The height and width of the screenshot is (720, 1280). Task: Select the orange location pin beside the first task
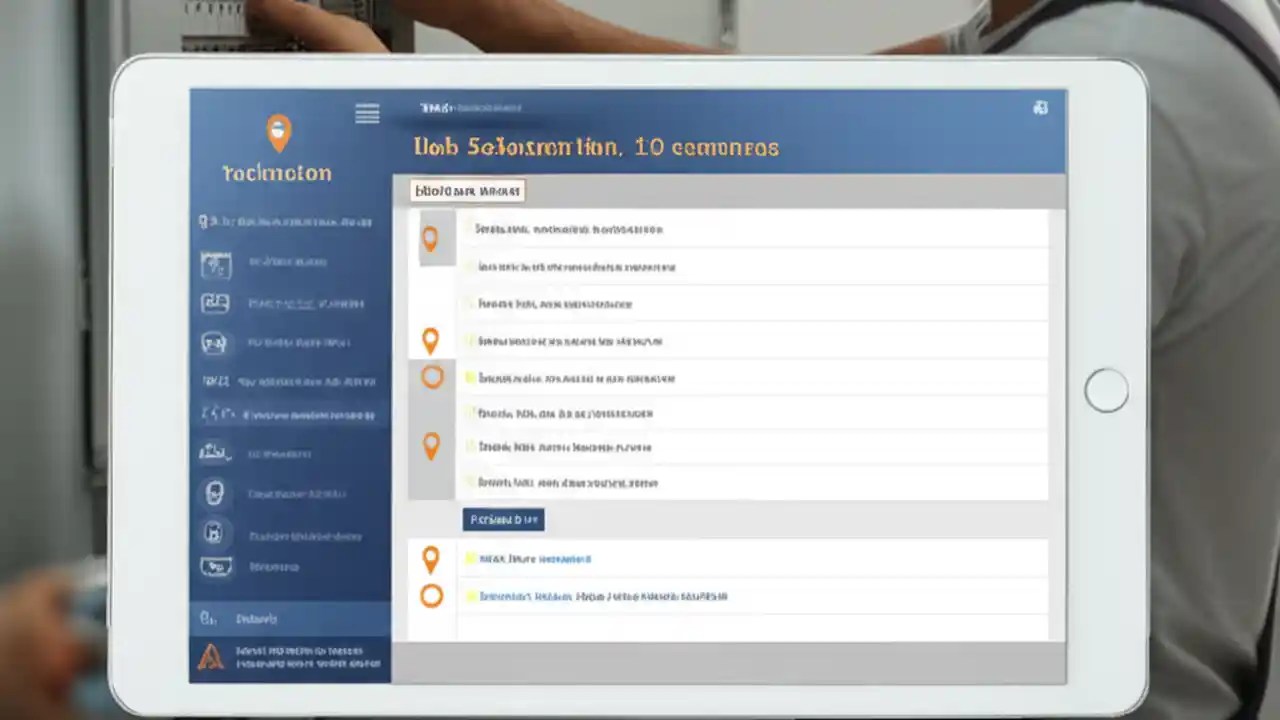click(x=431, y=238)
